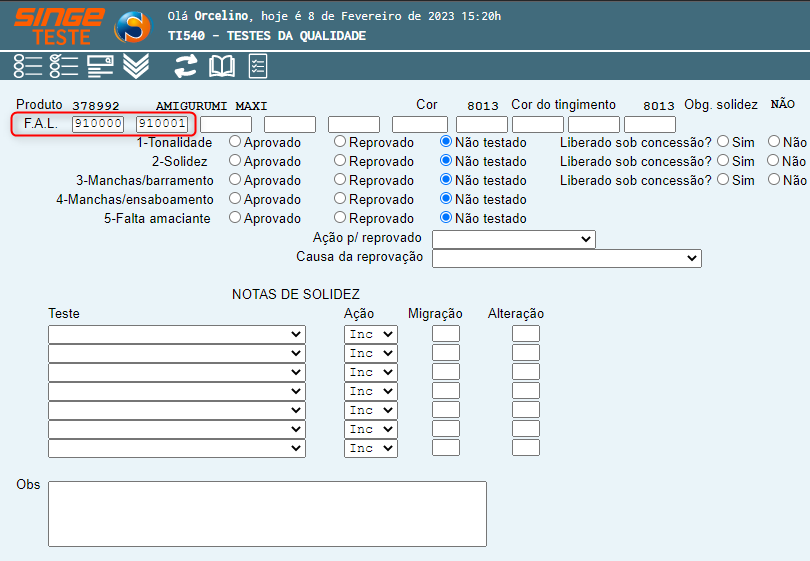The height and width of the screenshot is (561, 810).
Task: Click the first Migração input box
Action: [x=446, y=334]
